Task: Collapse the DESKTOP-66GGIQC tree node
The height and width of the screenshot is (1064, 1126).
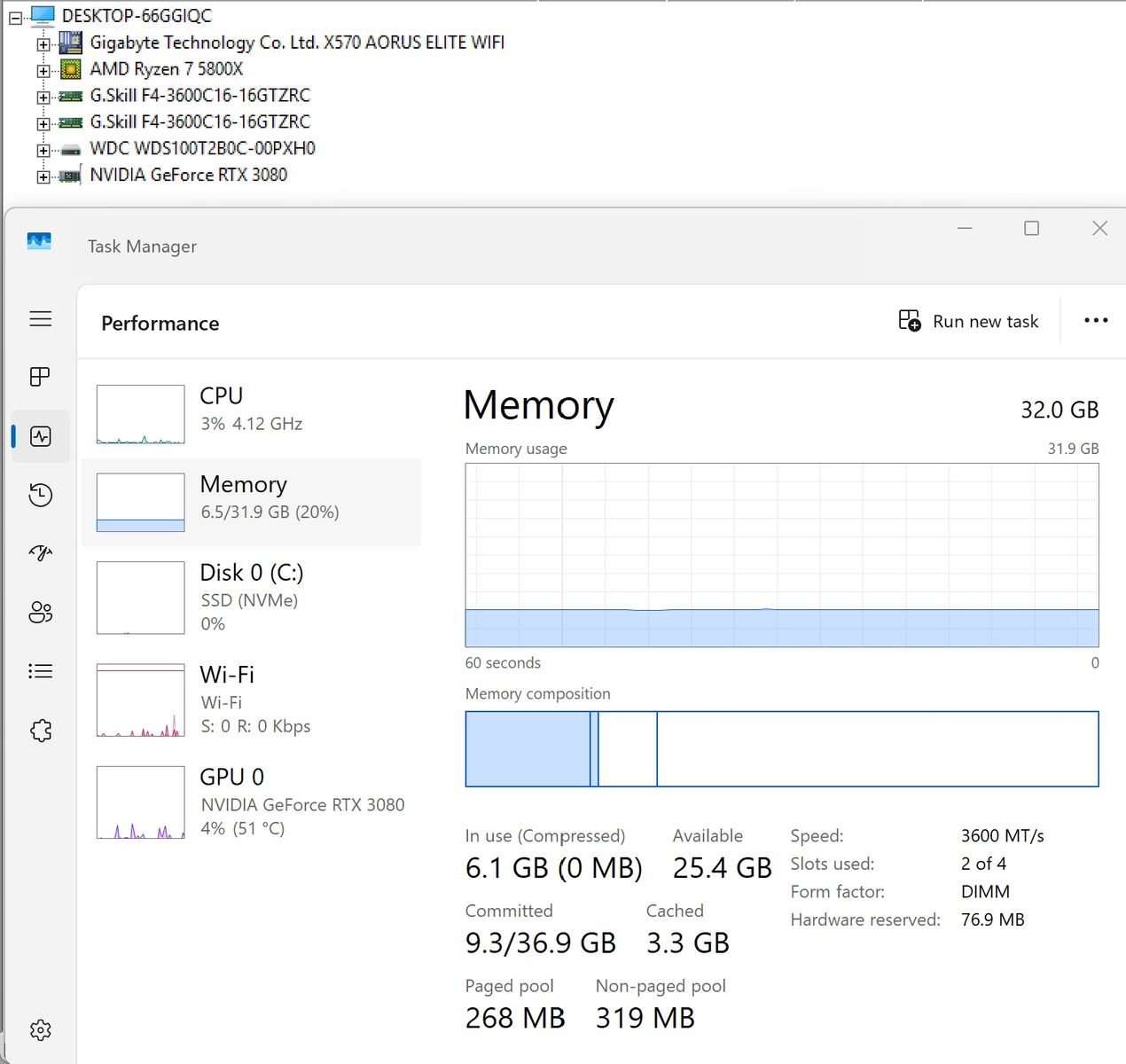Action: coord(15,17)
